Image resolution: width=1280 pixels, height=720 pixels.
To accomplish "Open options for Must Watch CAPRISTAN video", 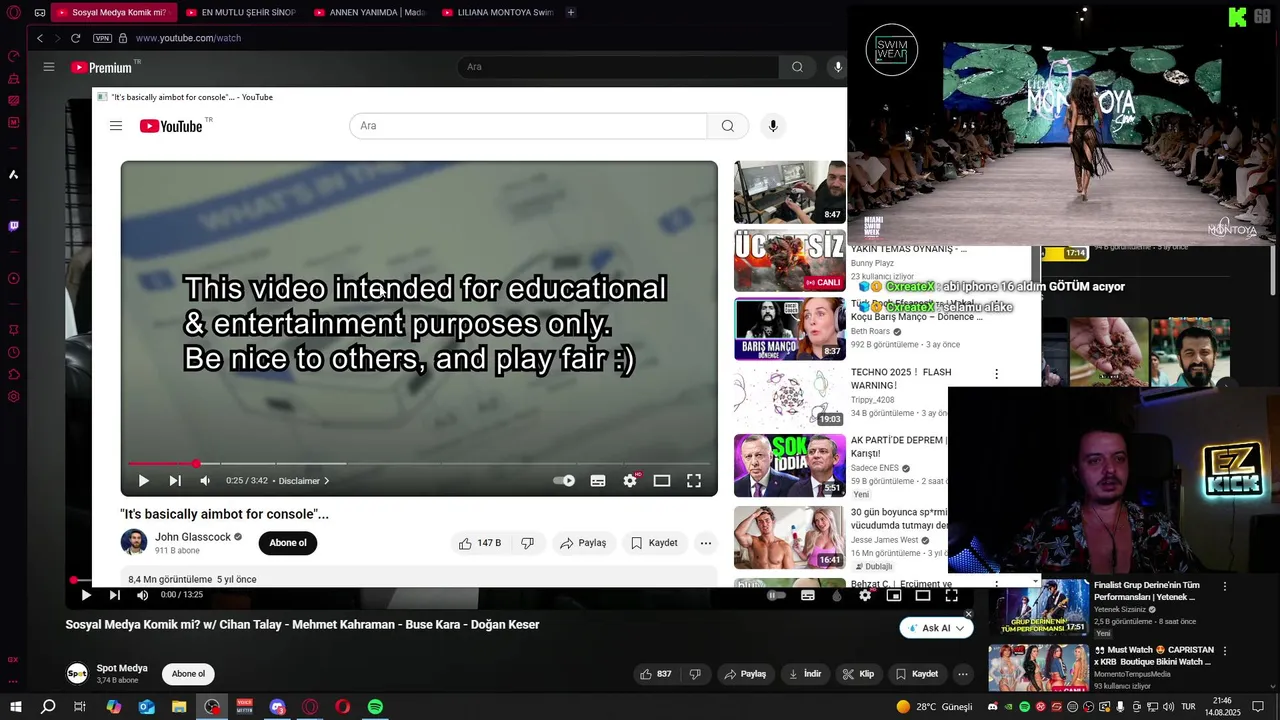I will [x=1225, y=650].
